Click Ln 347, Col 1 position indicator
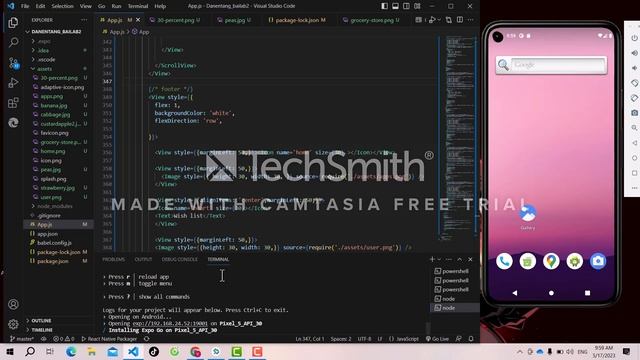This screenshot has width=640, height=360. coord(310,339)
